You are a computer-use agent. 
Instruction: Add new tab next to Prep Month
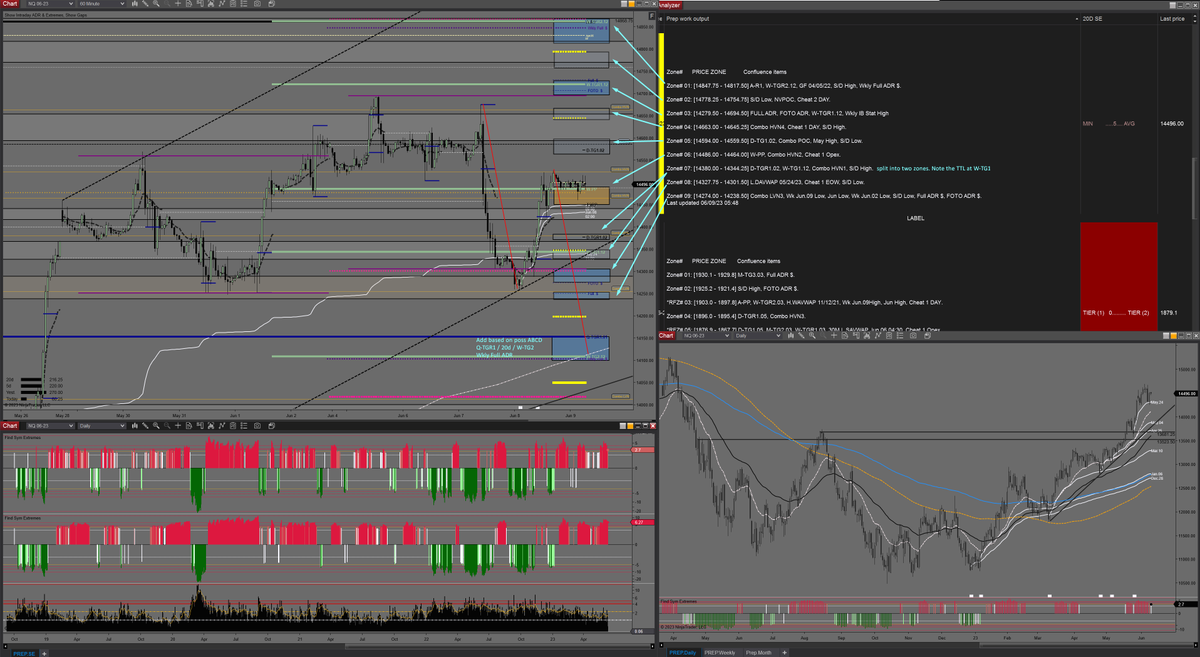point(784,652)
